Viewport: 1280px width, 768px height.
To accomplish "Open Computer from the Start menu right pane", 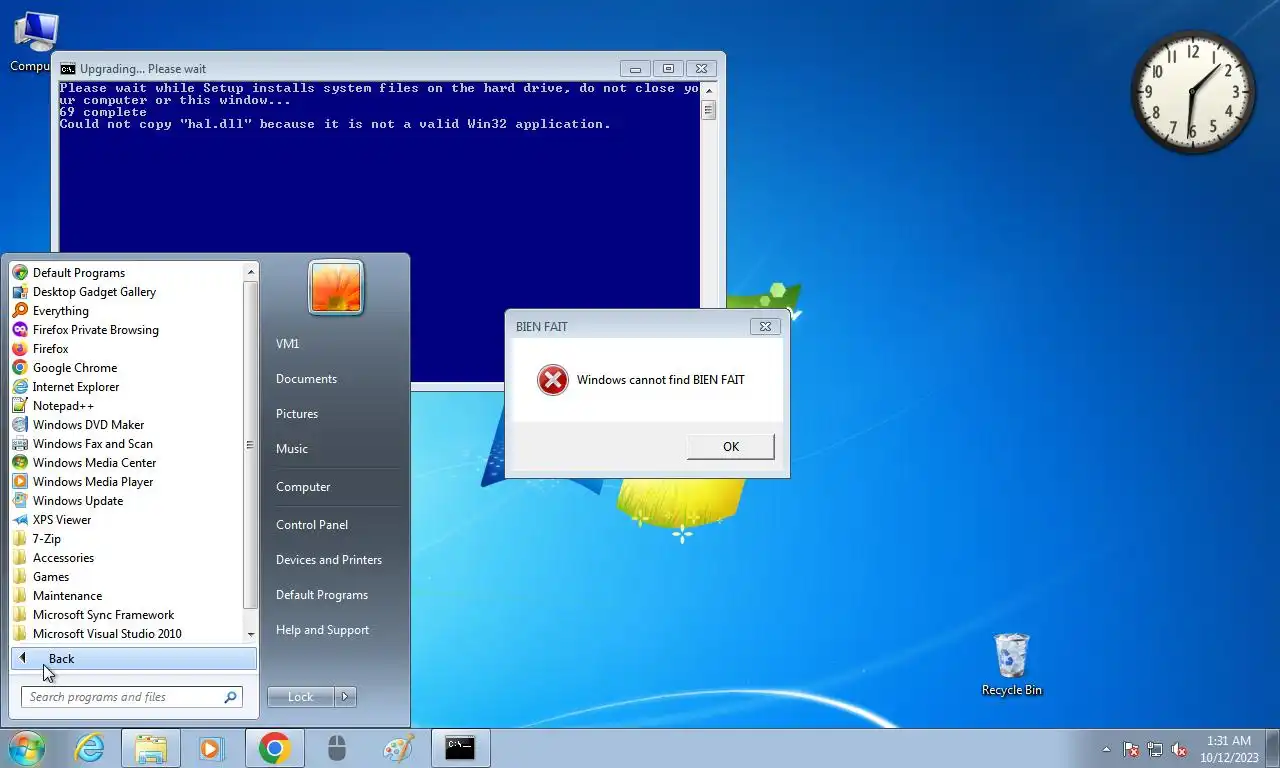I will (x=303, y=487).
